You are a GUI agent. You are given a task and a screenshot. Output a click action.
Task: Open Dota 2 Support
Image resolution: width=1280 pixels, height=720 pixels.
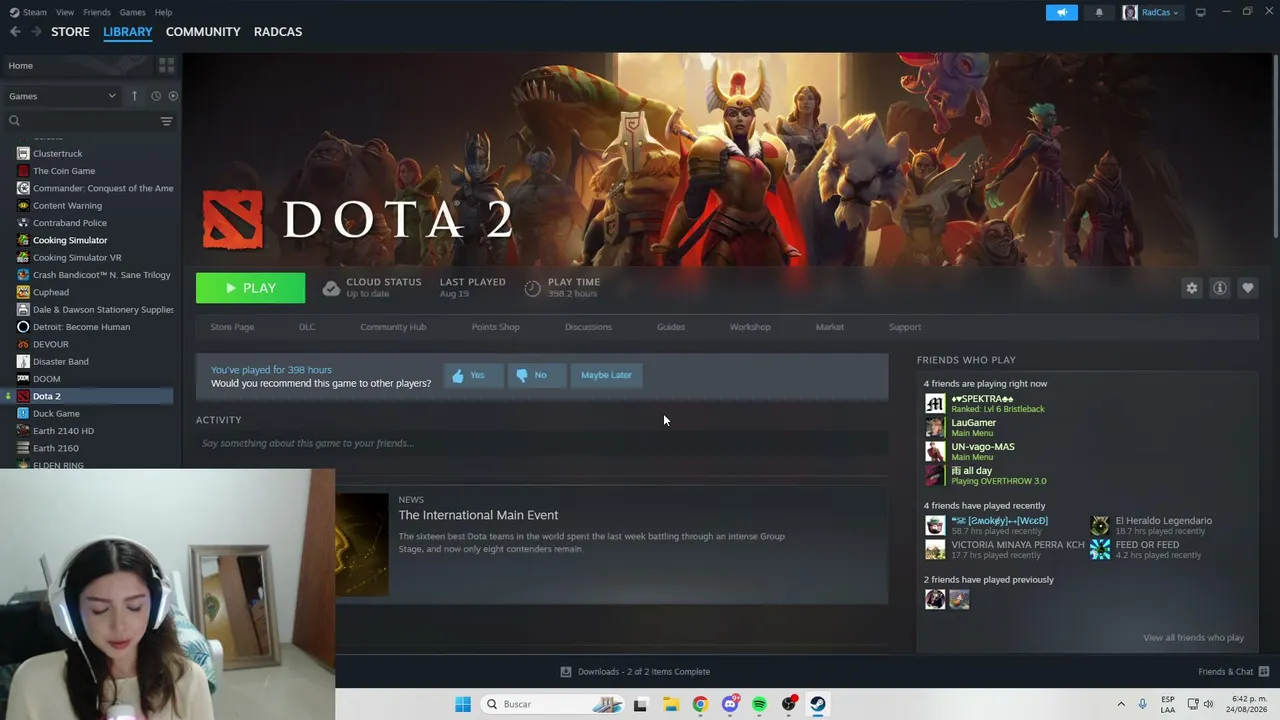click(x=905, y=327)
